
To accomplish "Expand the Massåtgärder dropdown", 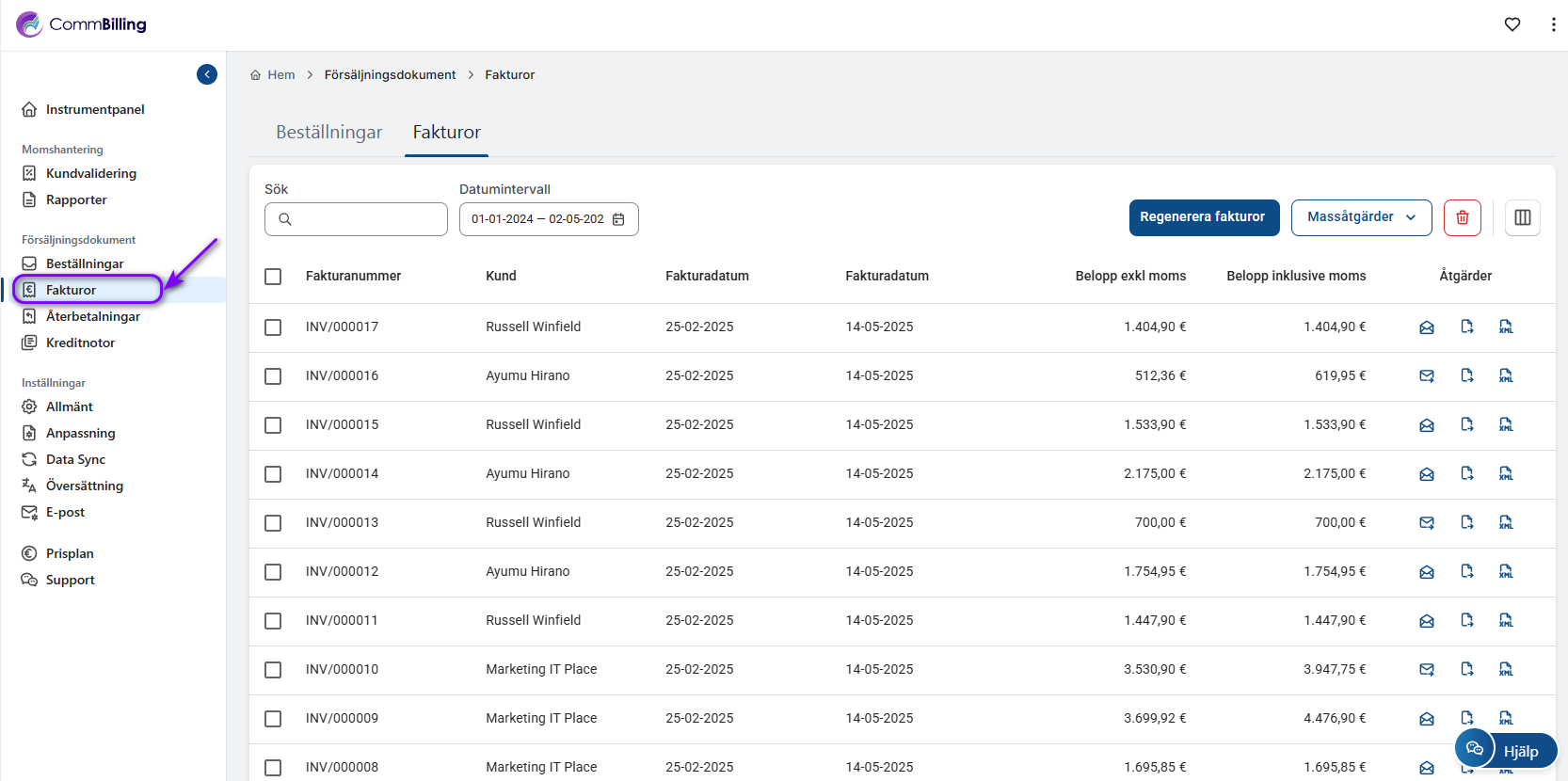I will point(1361,217).
